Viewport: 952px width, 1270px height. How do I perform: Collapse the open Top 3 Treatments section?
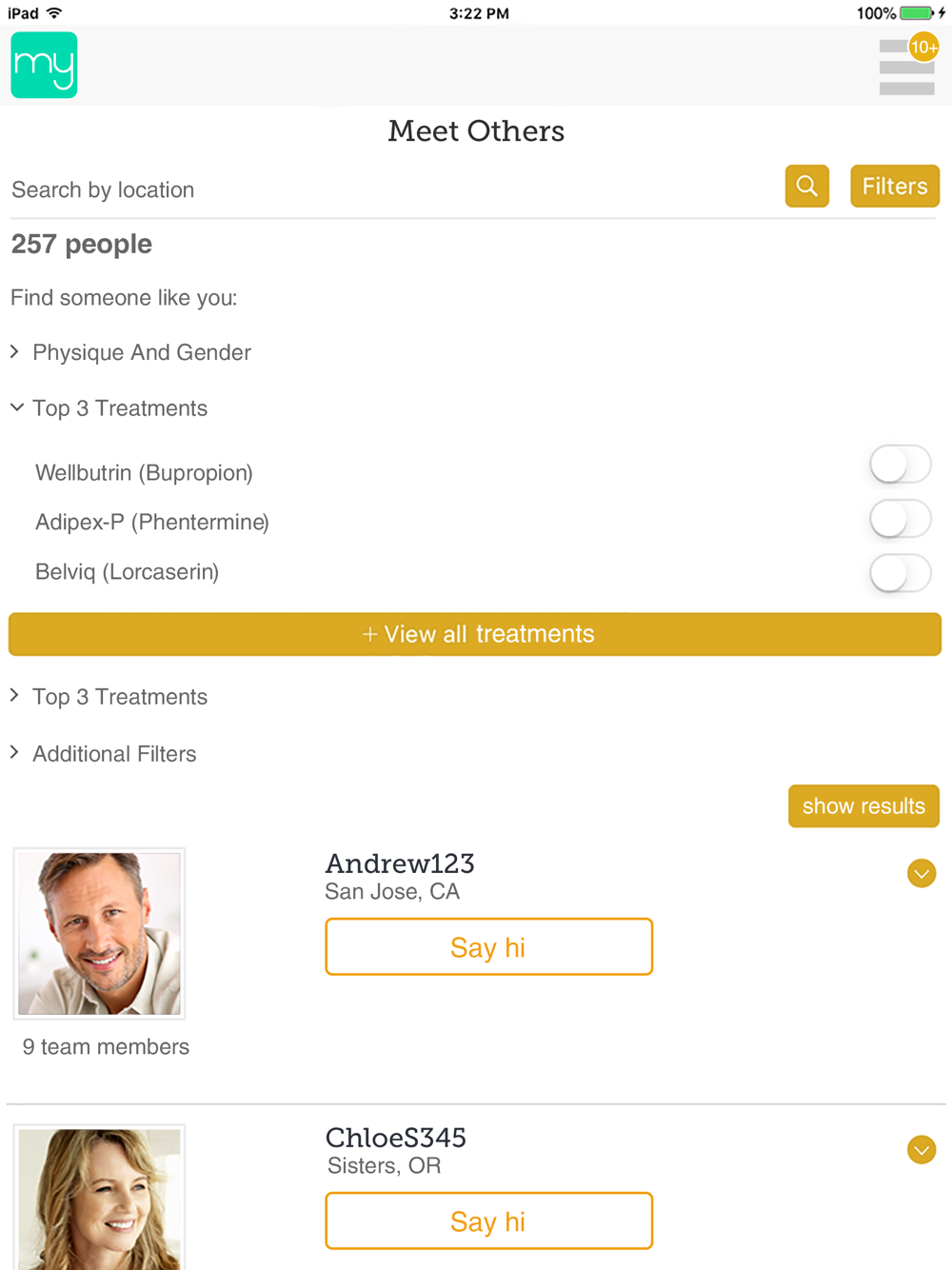pos(119,408)
